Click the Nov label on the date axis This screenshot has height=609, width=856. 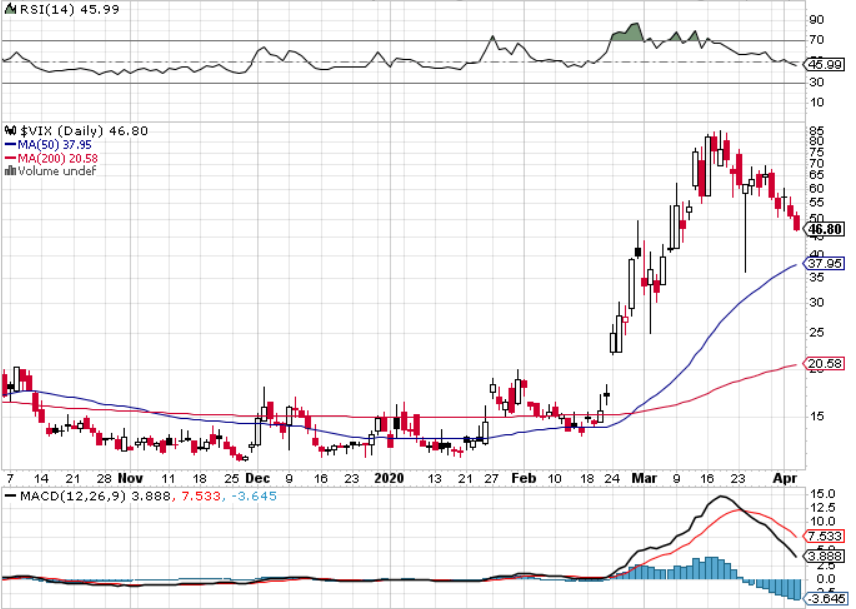130,479
